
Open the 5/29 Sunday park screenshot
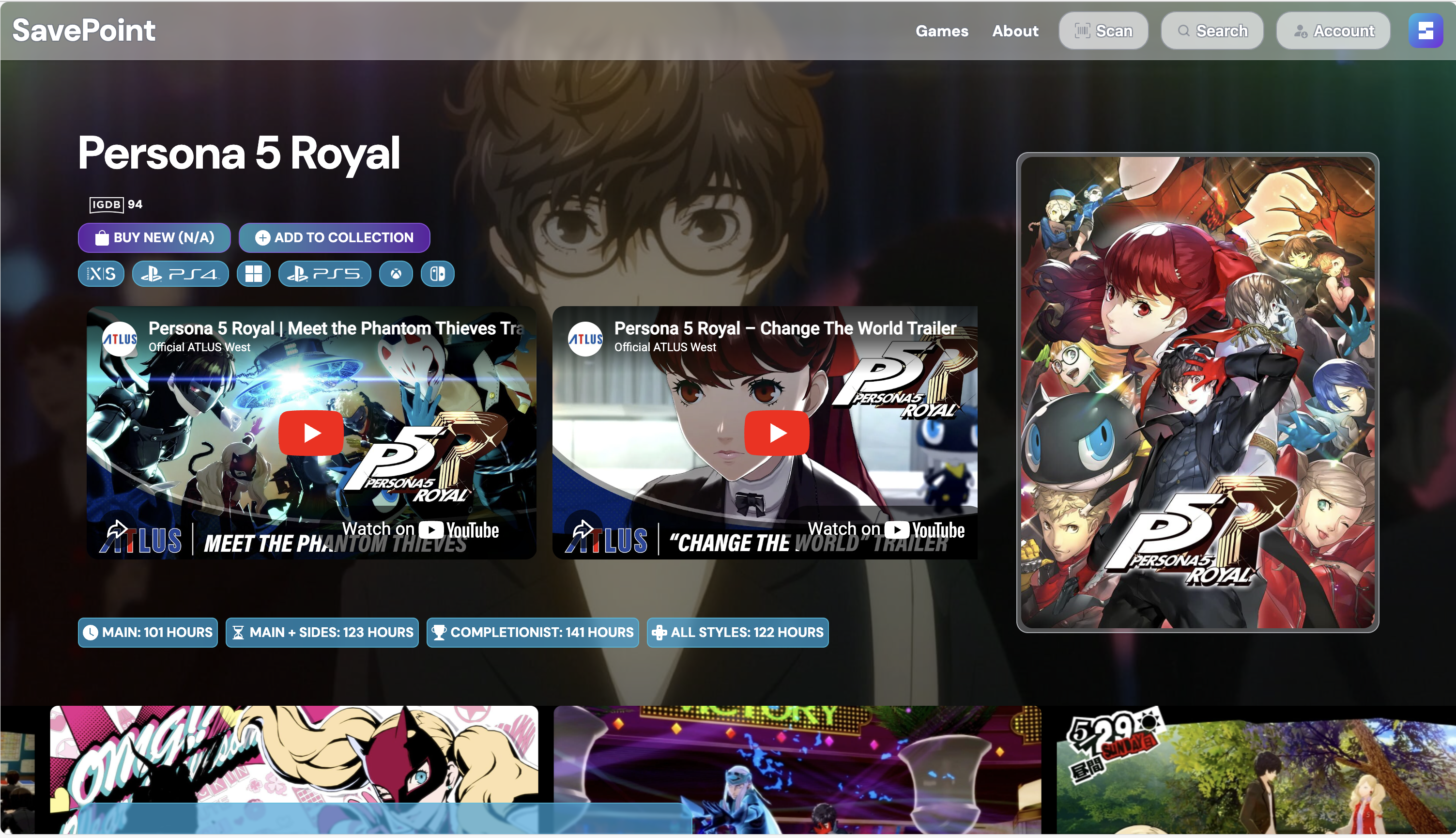[1257, 770]
